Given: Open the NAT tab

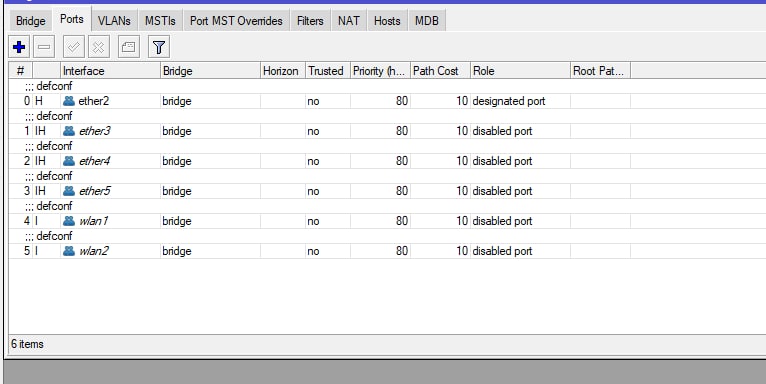Looking at the screenshot, I should coord(349,21).
